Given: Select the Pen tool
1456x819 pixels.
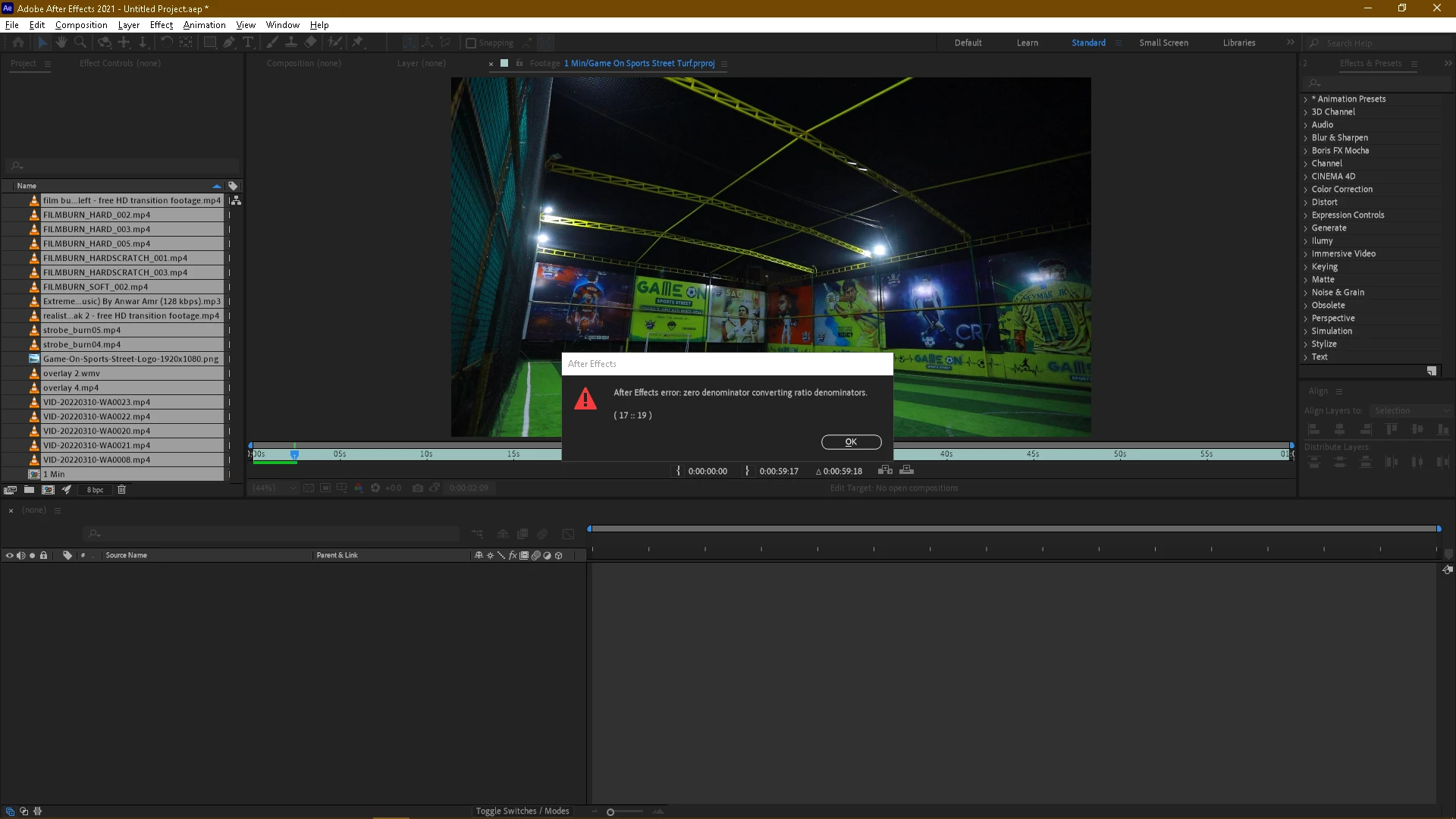Looking at the screenshot, I should 229,42.
